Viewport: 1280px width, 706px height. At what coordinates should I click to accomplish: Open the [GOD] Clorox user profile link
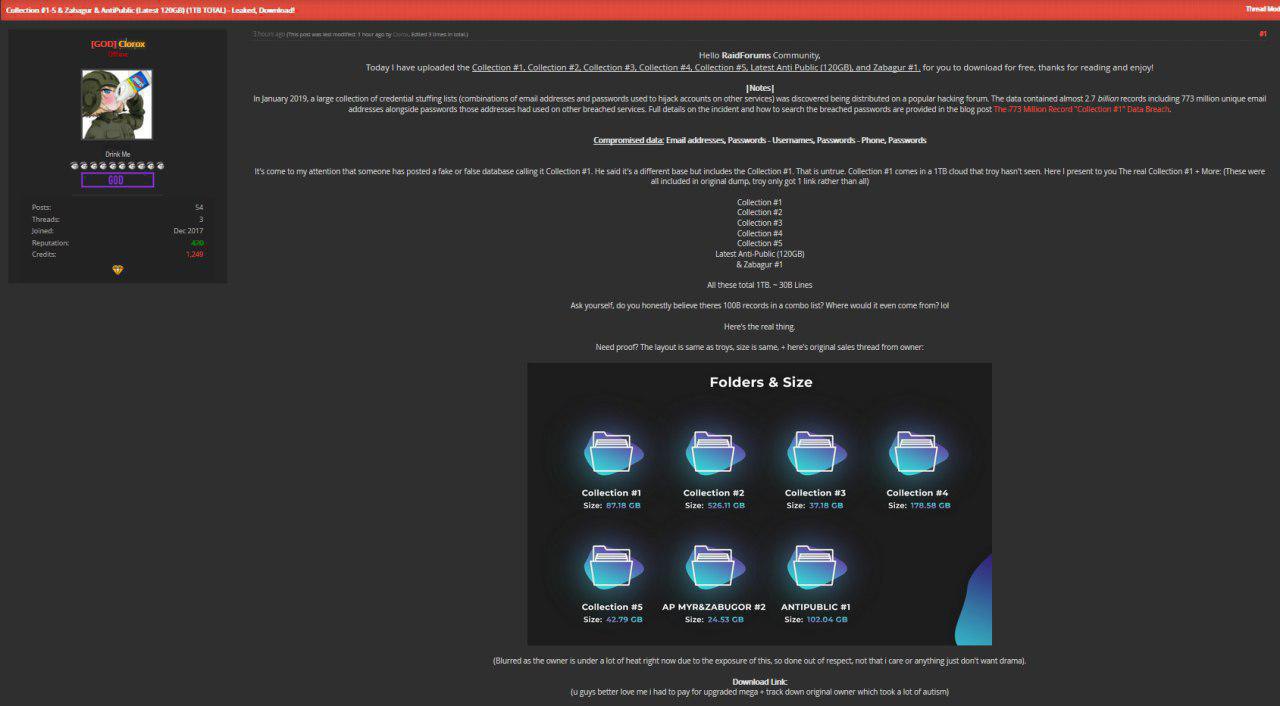coord(118,44)
